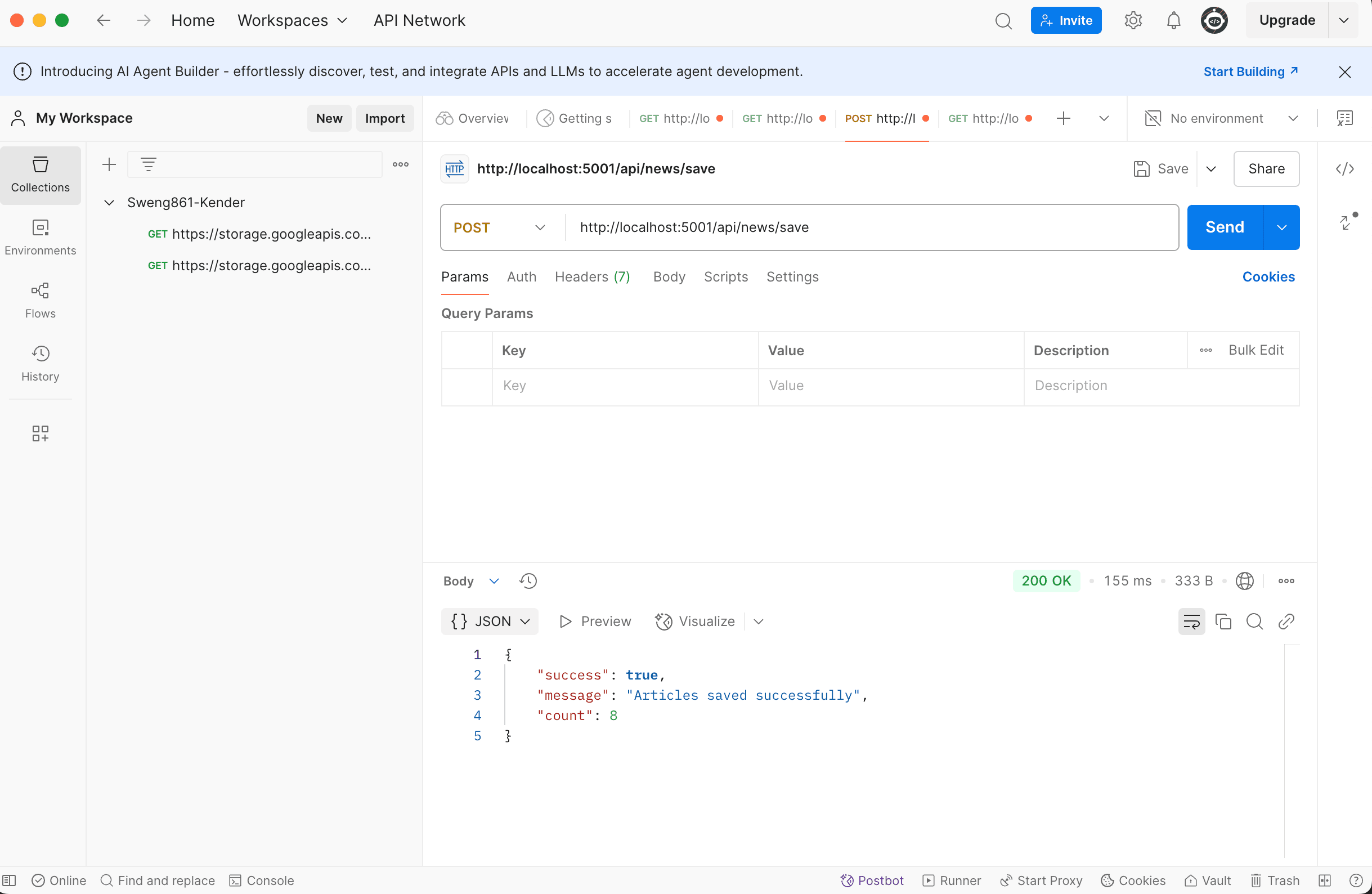1372x894 pixels.
Task: Click the Import button
Action: (385, 118)
